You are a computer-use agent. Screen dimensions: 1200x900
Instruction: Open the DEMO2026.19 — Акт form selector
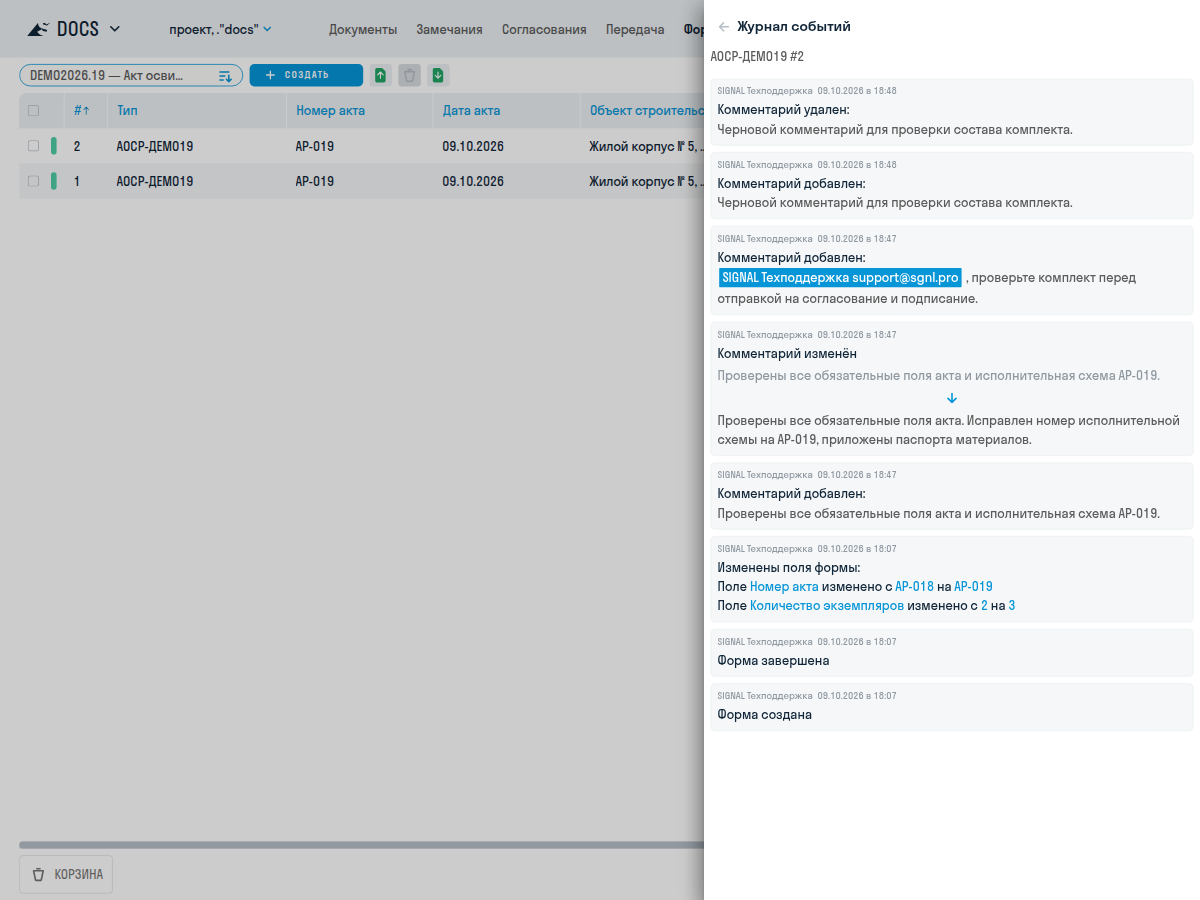131,75
